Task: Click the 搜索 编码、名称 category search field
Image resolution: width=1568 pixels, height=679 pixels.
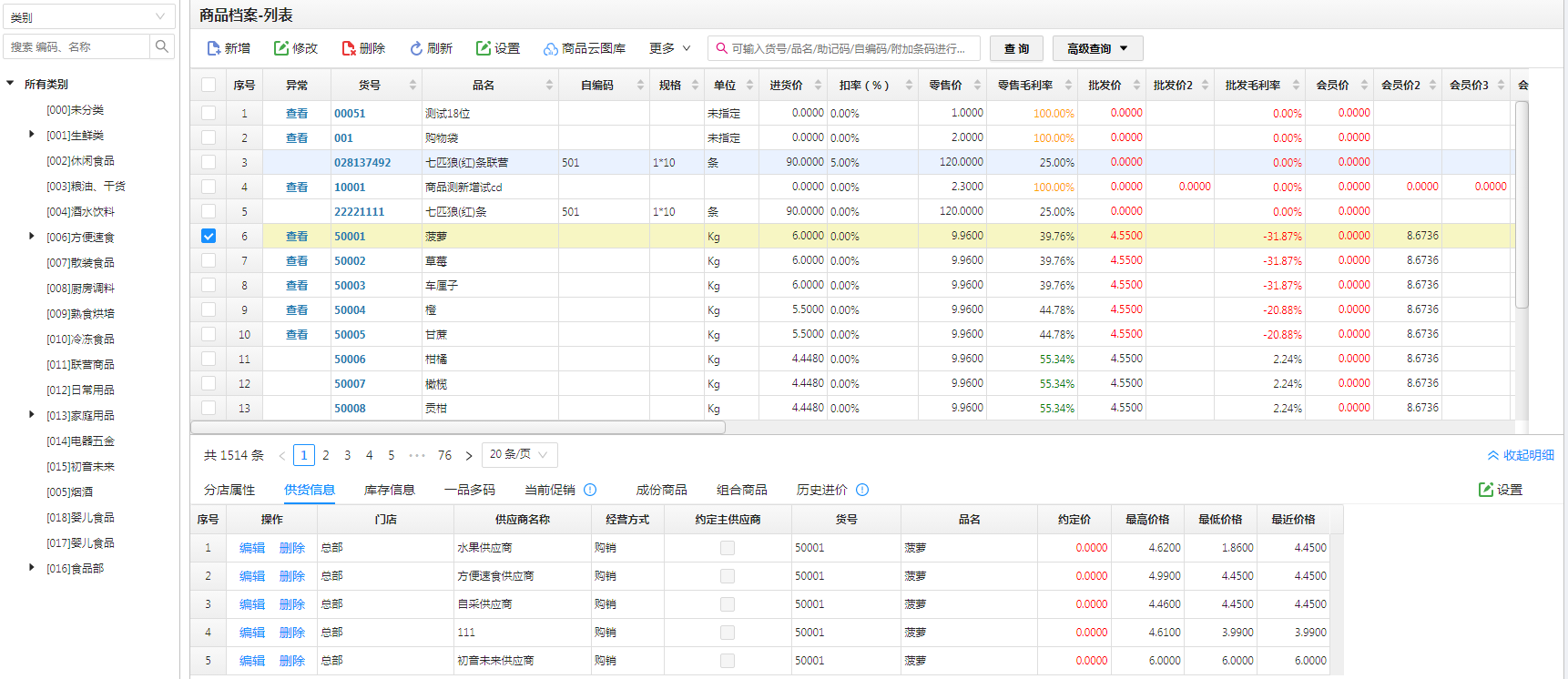Action: (x=76, y=46)
